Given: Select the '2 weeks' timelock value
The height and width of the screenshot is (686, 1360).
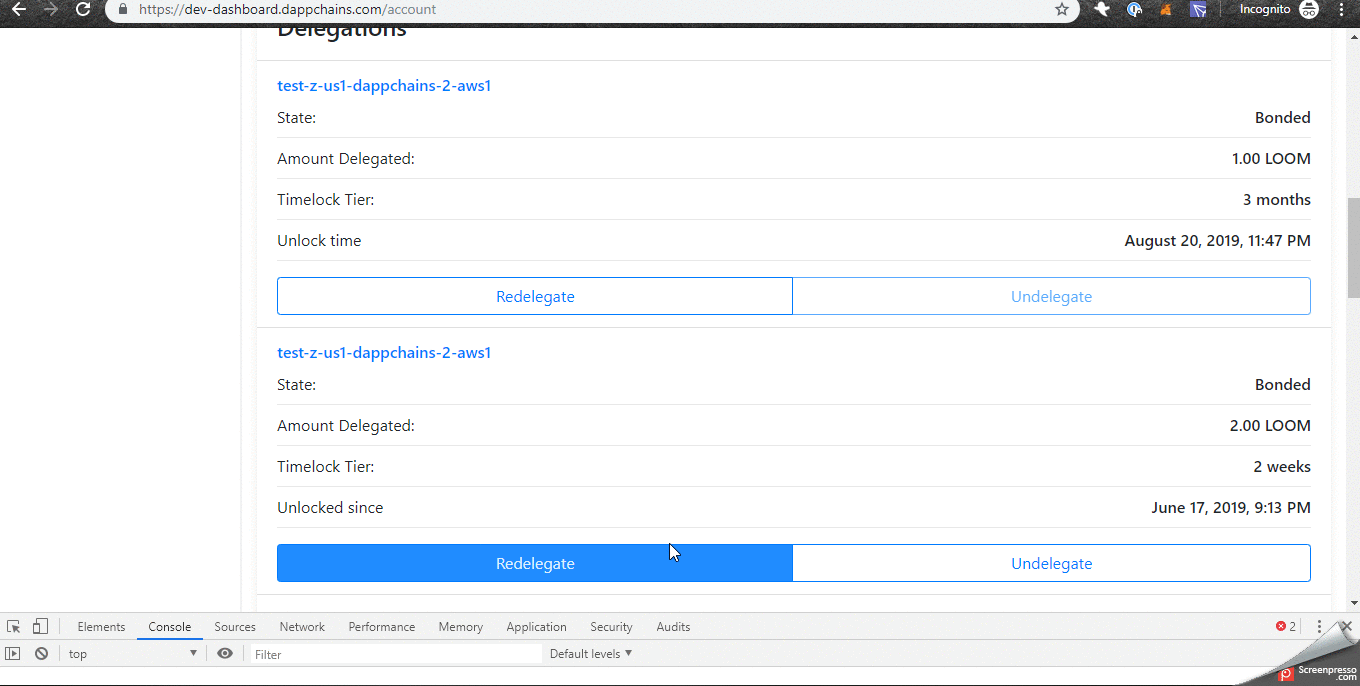Looking at the screenshot, I should coord(1282,467).
